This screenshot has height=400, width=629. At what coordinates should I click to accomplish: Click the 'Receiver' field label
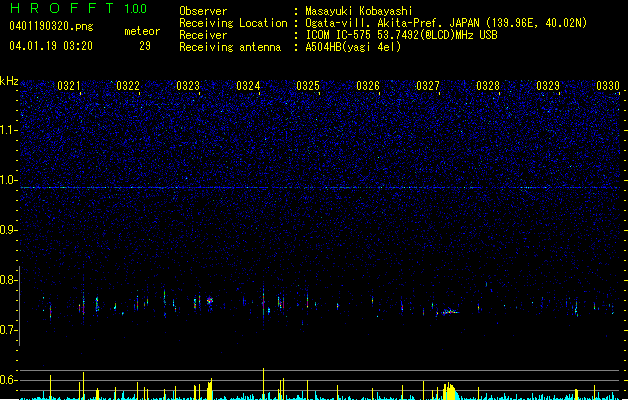click(203, 35)
